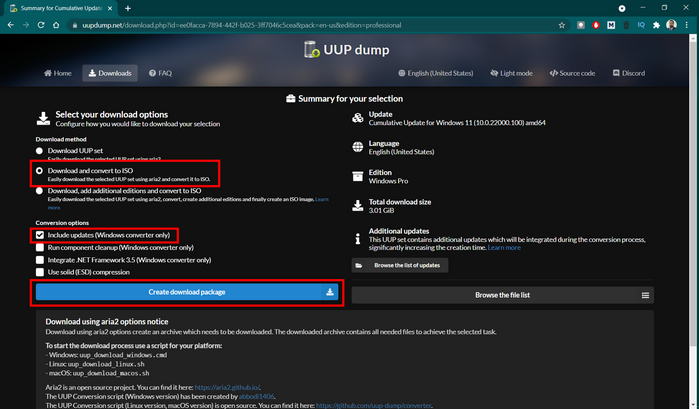The width and height of the screenshot is (699, 409).
Task: Open the github uup-dump converter link
Action: coord(374,405)
